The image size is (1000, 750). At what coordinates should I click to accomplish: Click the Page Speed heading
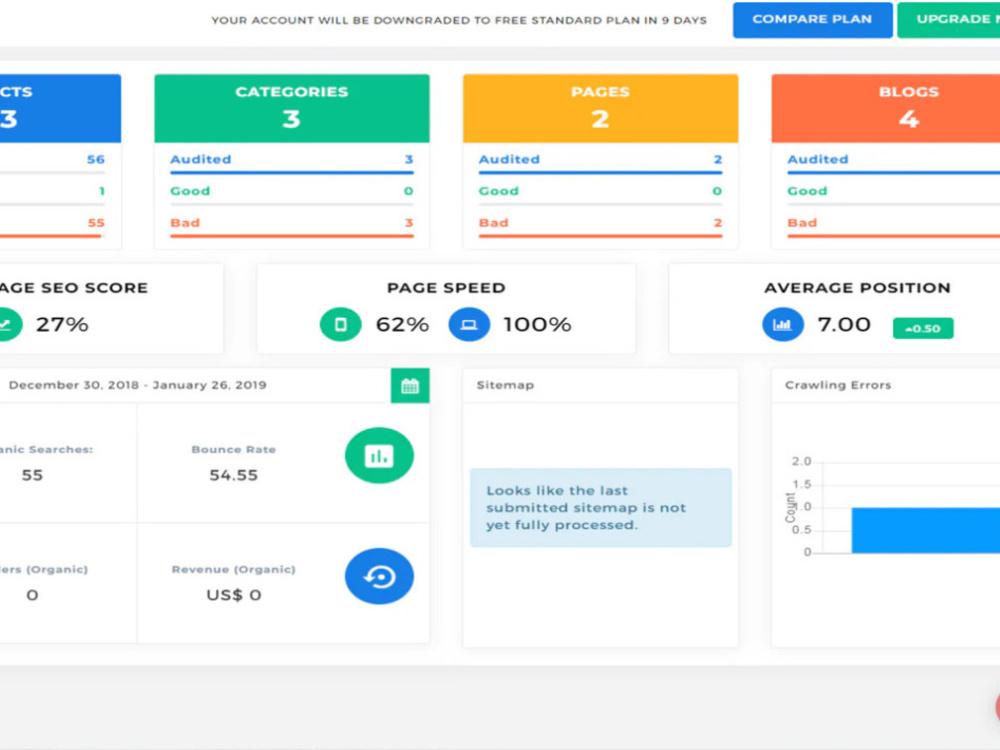(x=446, y=288)
